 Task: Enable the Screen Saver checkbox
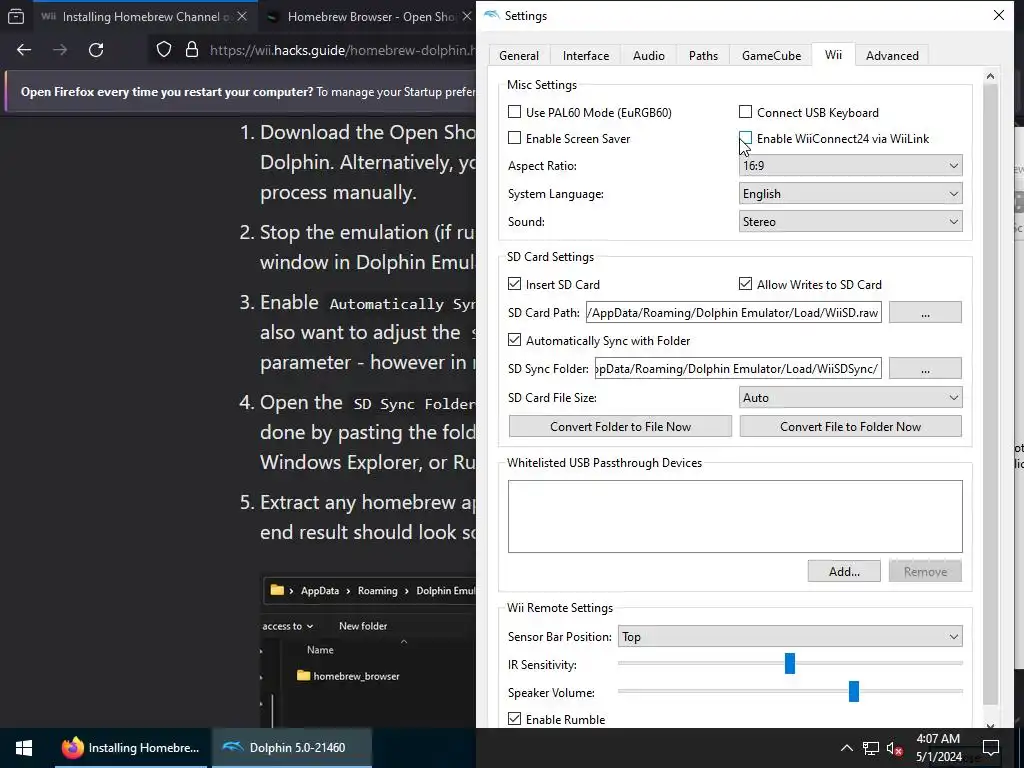(x=515, y=138)
